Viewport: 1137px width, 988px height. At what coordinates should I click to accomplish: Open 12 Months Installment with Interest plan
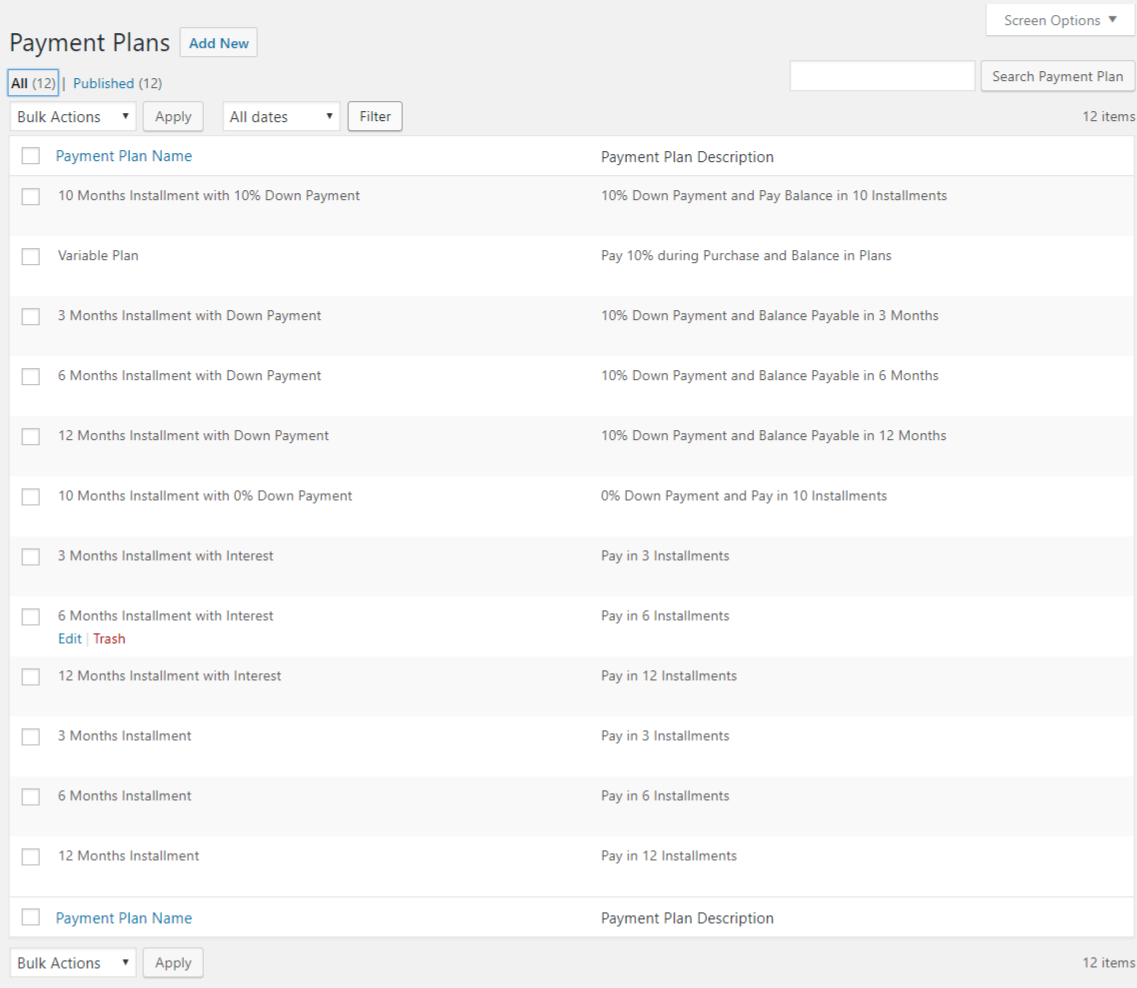pyautogui.click(x=169, y=676)
